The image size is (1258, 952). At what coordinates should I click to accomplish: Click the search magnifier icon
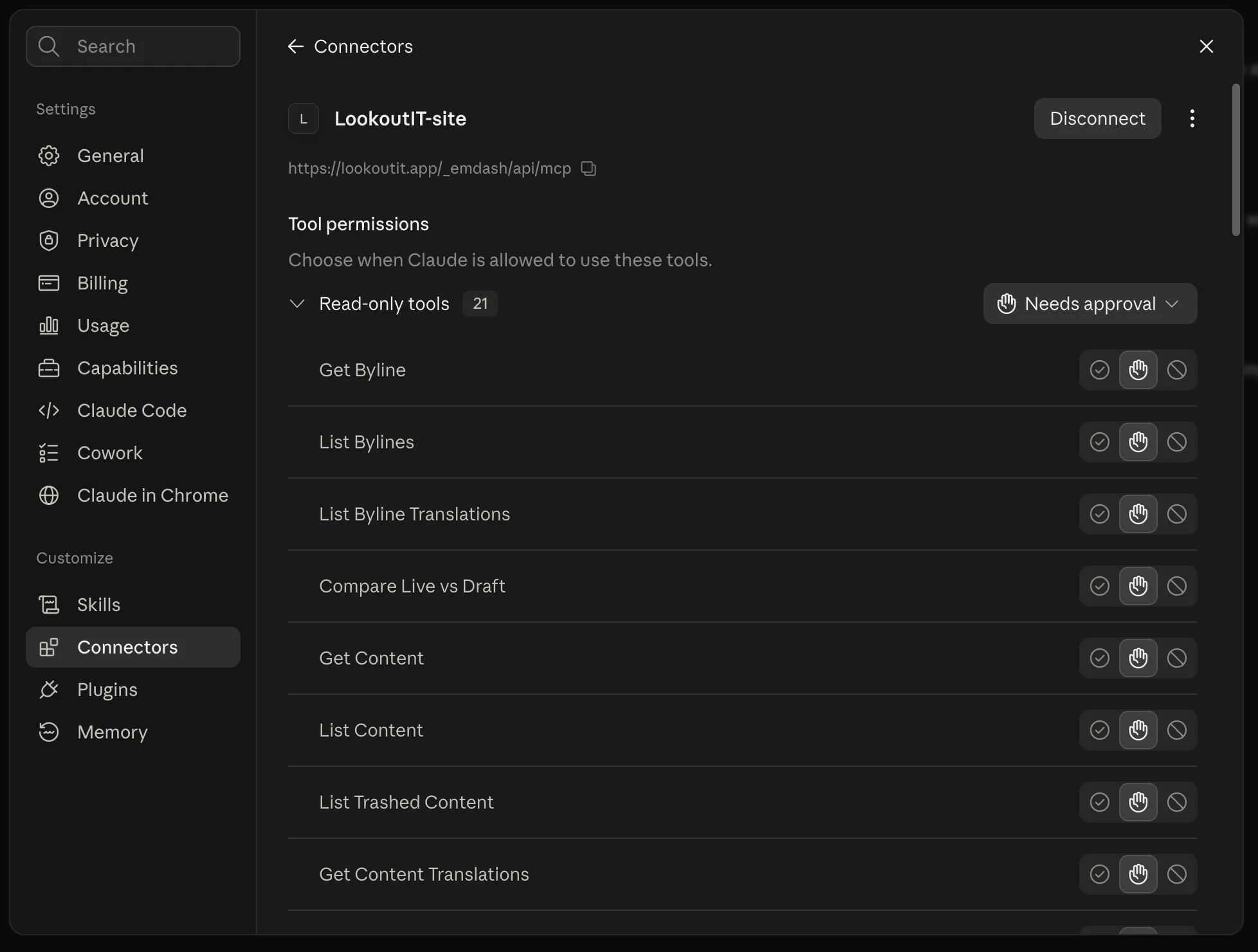point(49,46)
